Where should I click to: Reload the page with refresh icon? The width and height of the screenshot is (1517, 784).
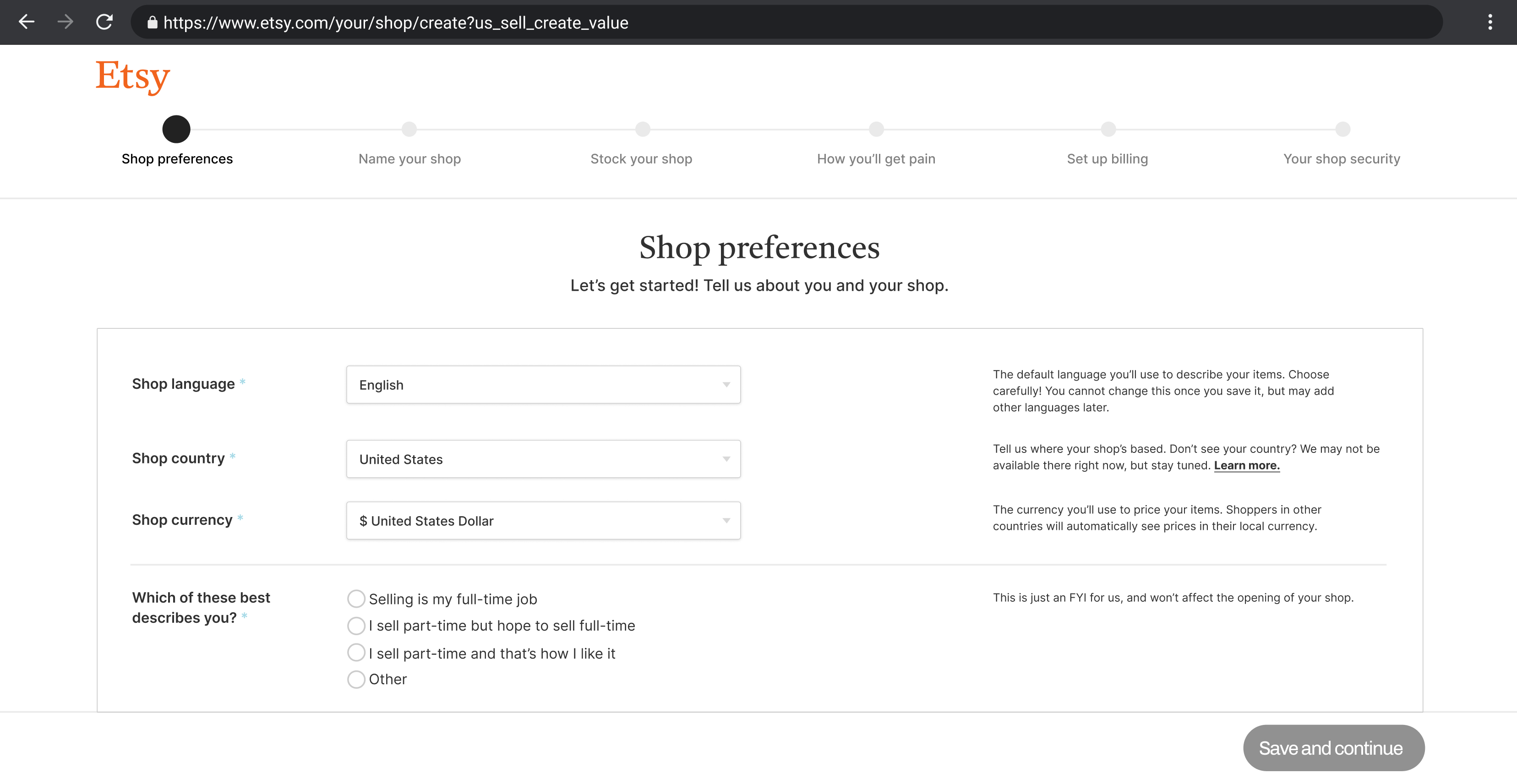(104, 22)
